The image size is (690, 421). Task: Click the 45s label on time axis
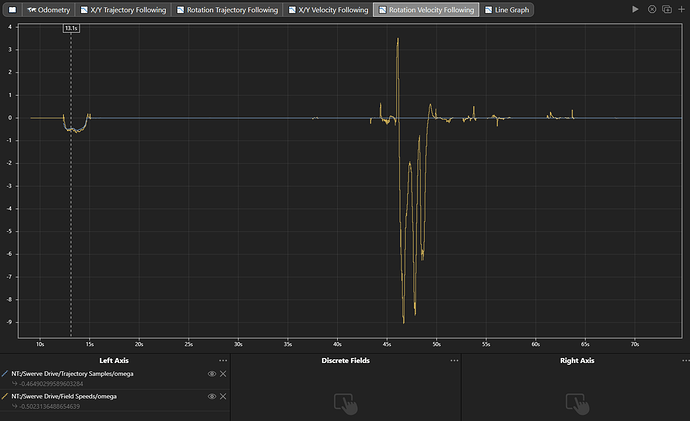pyautogui.click(x=387, y=344)
